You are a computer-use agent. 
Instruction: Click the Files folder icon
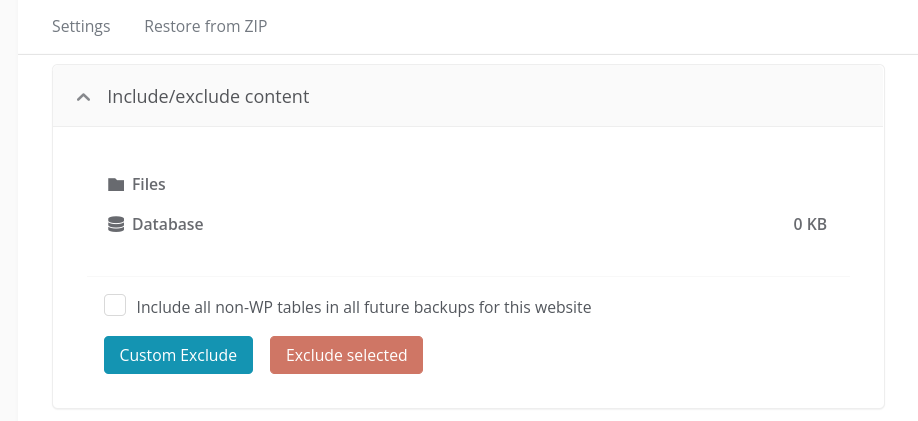pyautogui.click(x=116, y=184)
